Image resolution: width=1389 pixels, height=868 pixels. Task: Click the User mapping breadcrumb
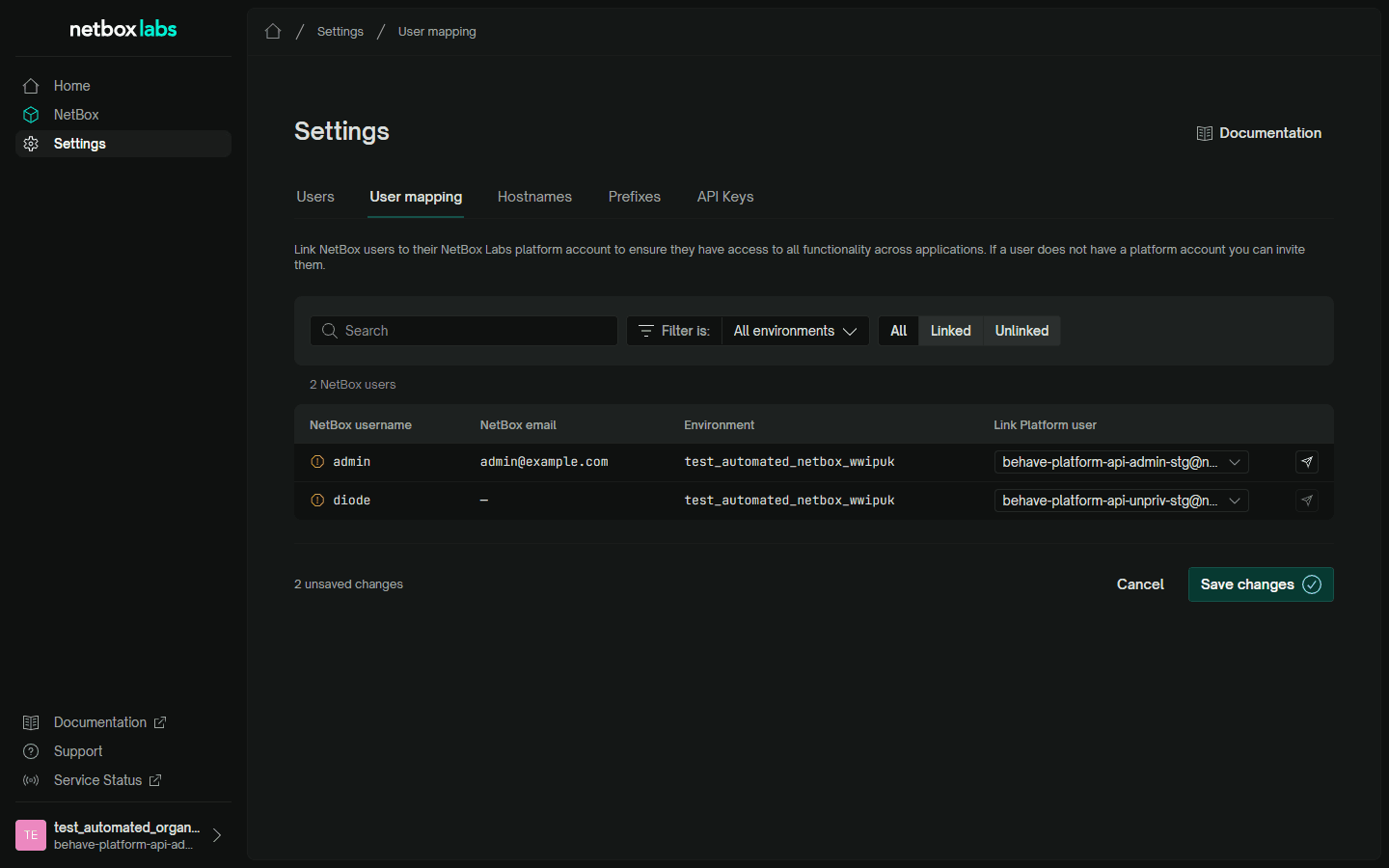[437, 32]
